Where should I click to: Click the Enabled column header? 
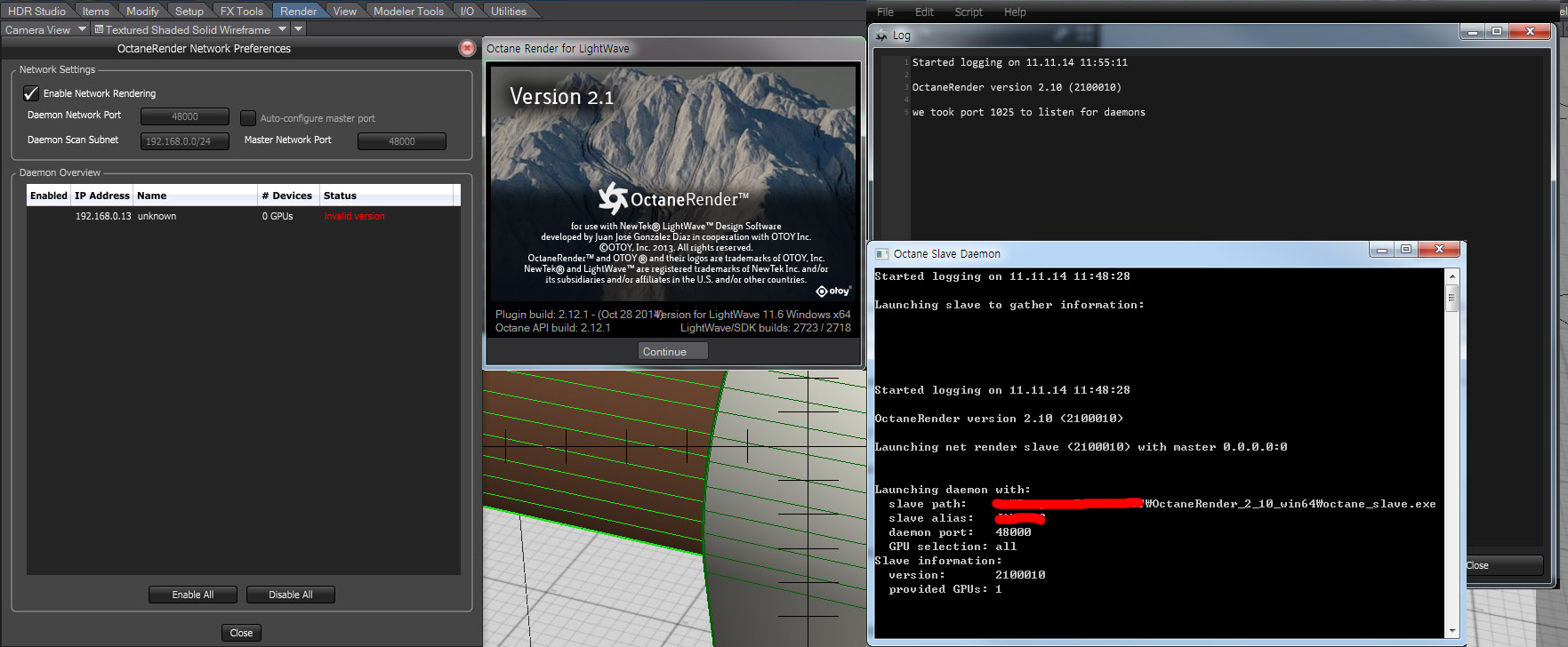click(49, 196)
